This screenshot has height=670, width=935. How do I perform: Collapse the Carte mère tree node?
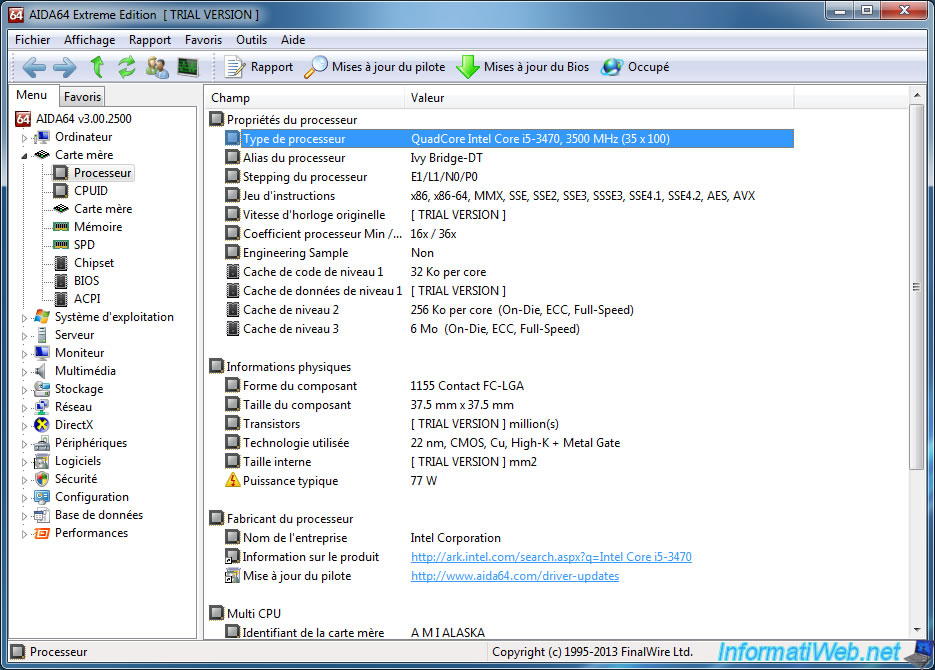[x=24, y=156]
